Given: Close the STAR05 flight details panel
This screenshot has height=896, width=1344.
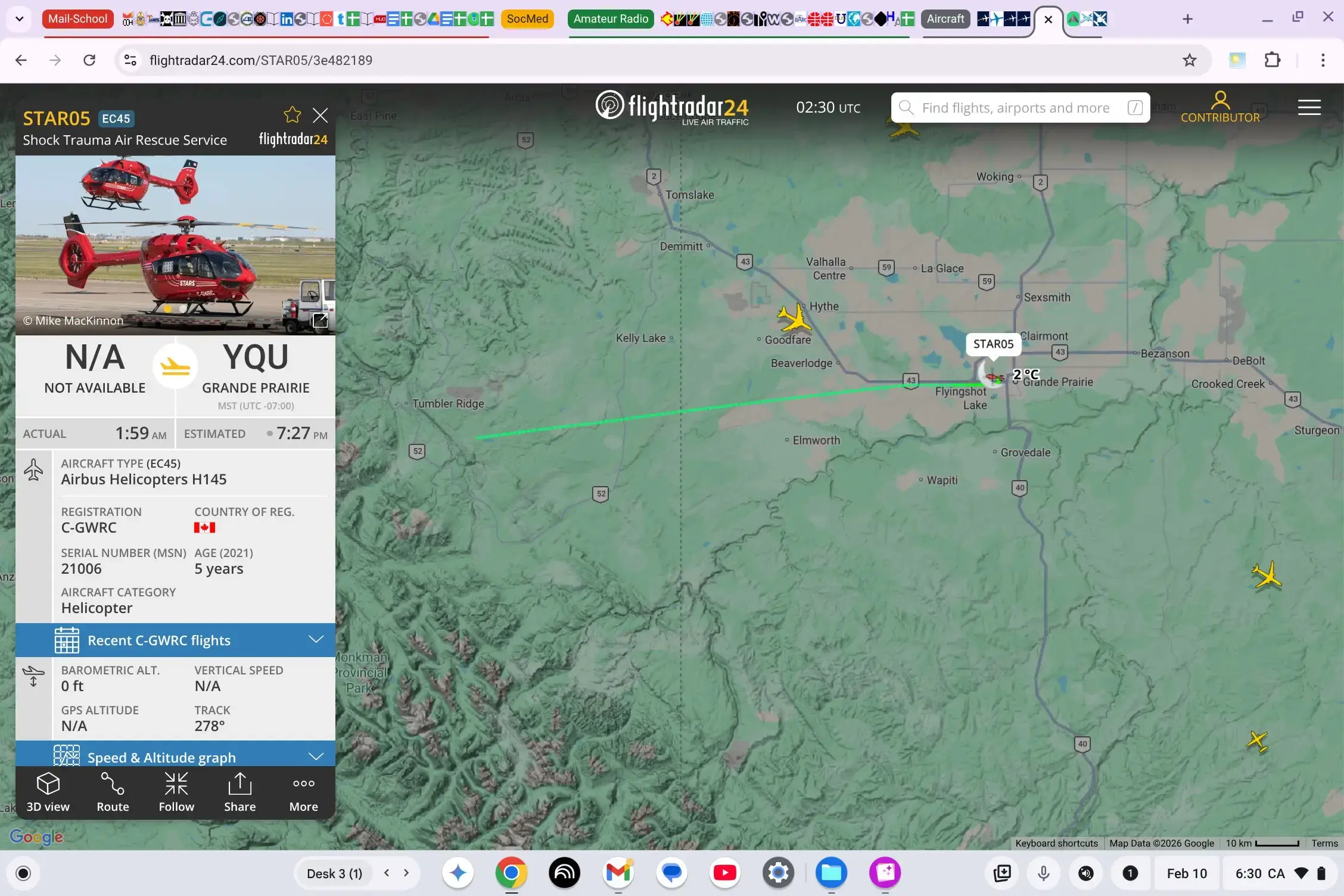Looking at the screenshot, I should point(321,116).
